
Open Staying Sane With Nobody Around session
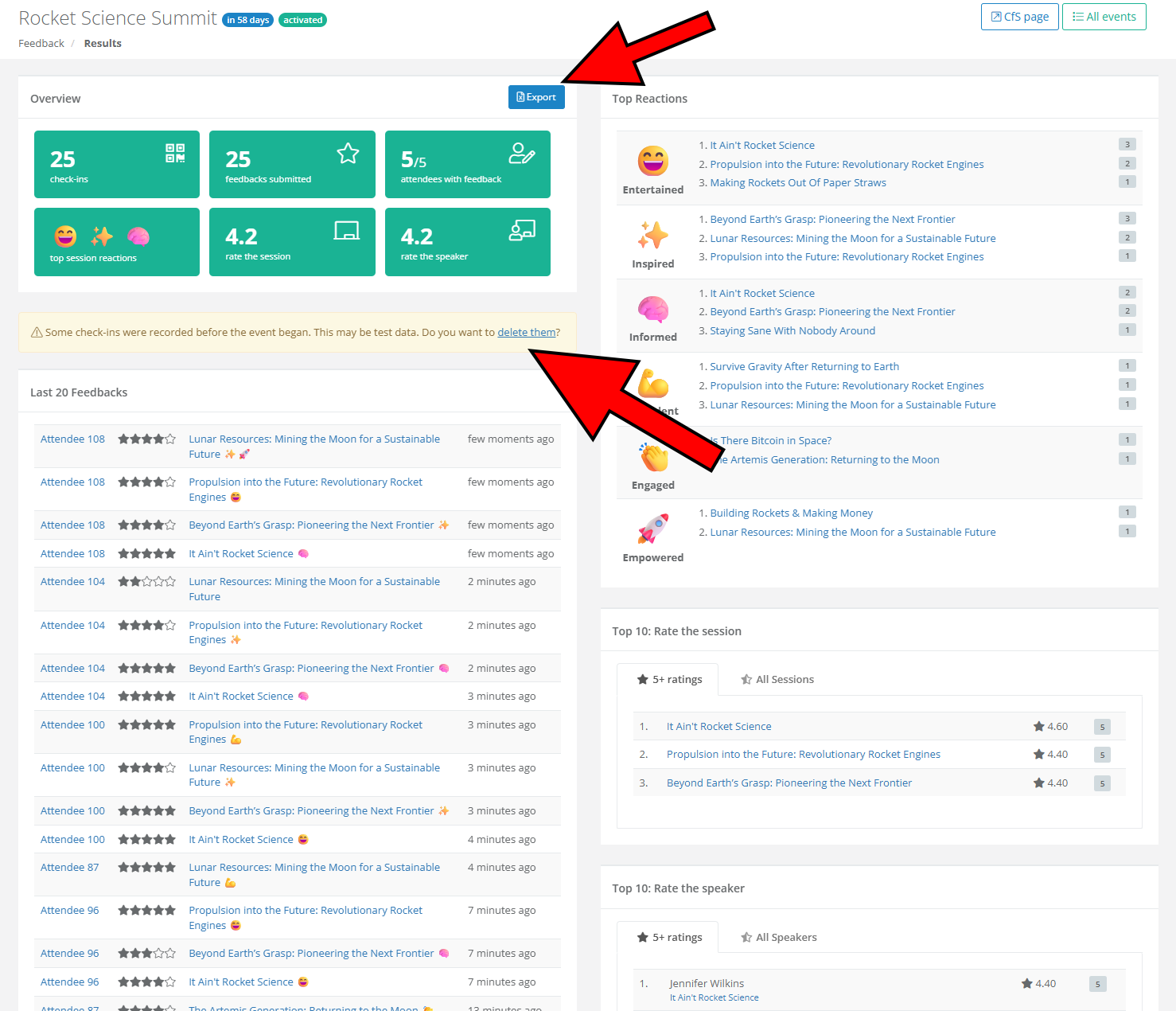[792, 331]
